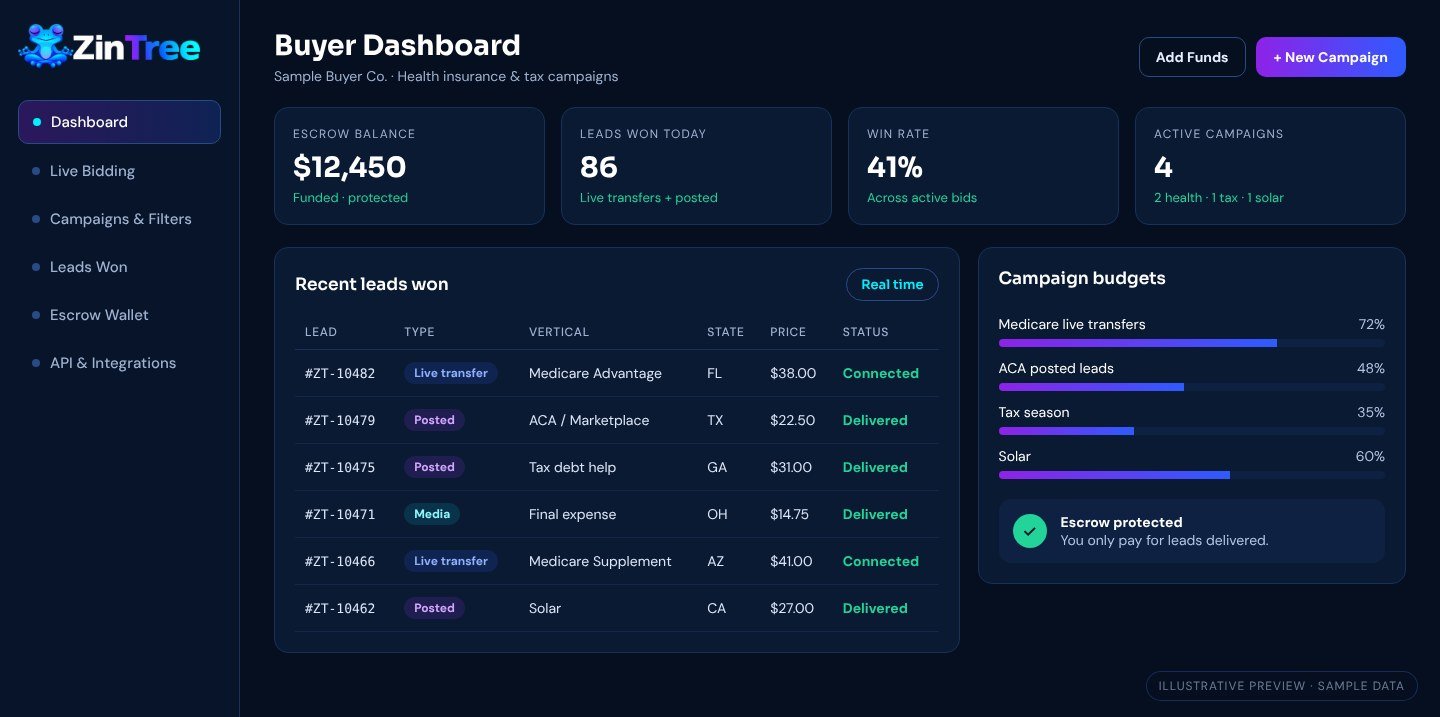Open the Leads Won Today card

coord(696,166)
